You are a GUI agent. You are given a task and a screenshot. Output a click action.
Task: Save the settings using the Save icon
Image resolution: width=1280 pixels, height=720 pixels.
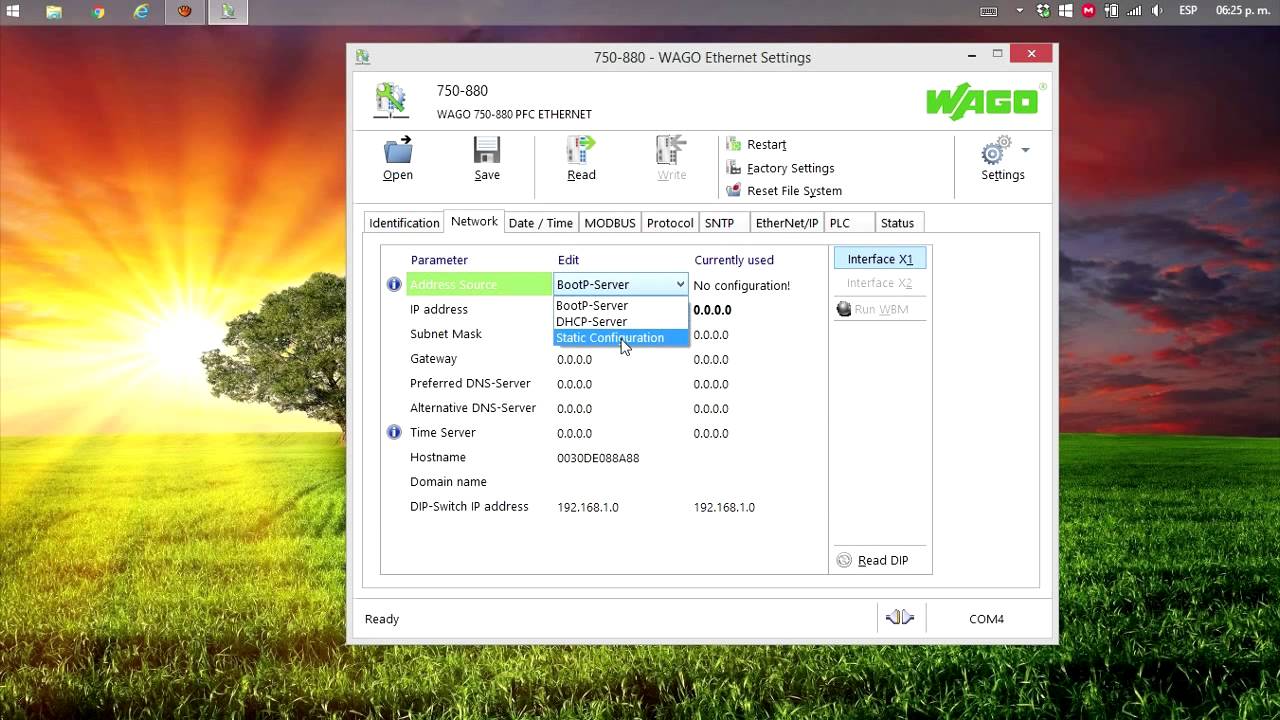[487, 159]
